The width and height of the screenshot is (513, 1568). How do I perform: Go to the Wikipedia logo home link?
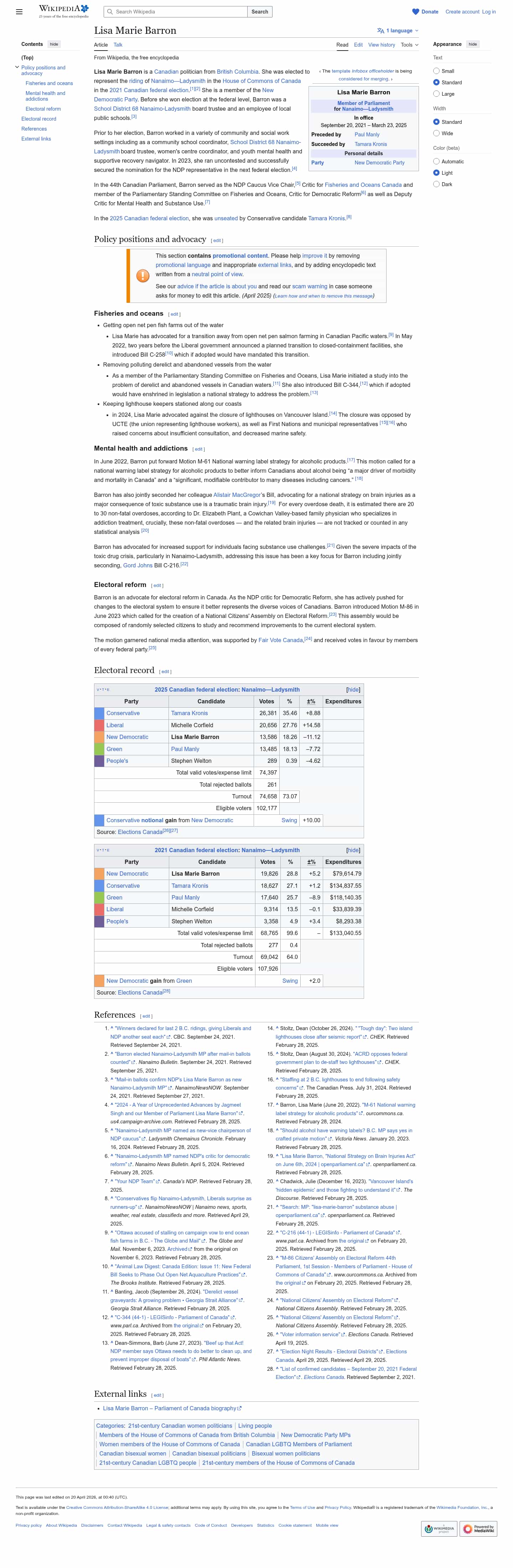pos(63,11)
